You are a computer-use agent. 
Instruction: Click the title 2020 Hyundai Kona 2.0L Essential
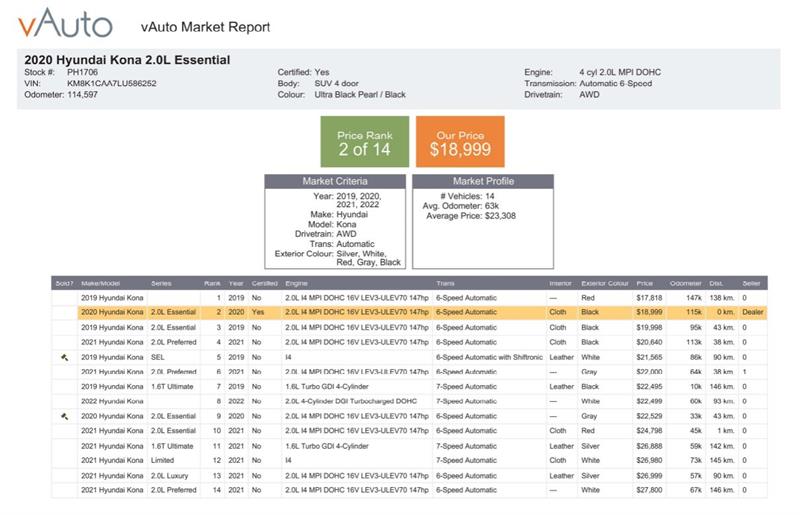pyautogui.click(x=127, y=60)
